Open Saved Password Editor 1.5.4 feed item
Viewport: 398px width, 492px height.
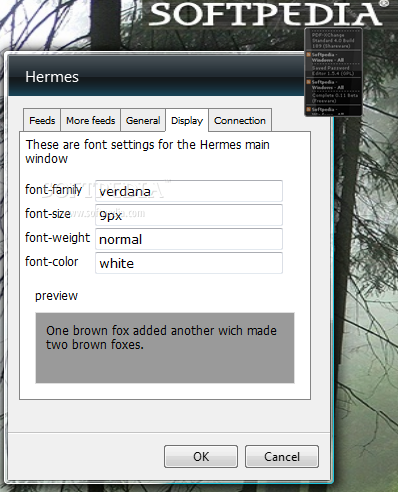tap(333, 70)
